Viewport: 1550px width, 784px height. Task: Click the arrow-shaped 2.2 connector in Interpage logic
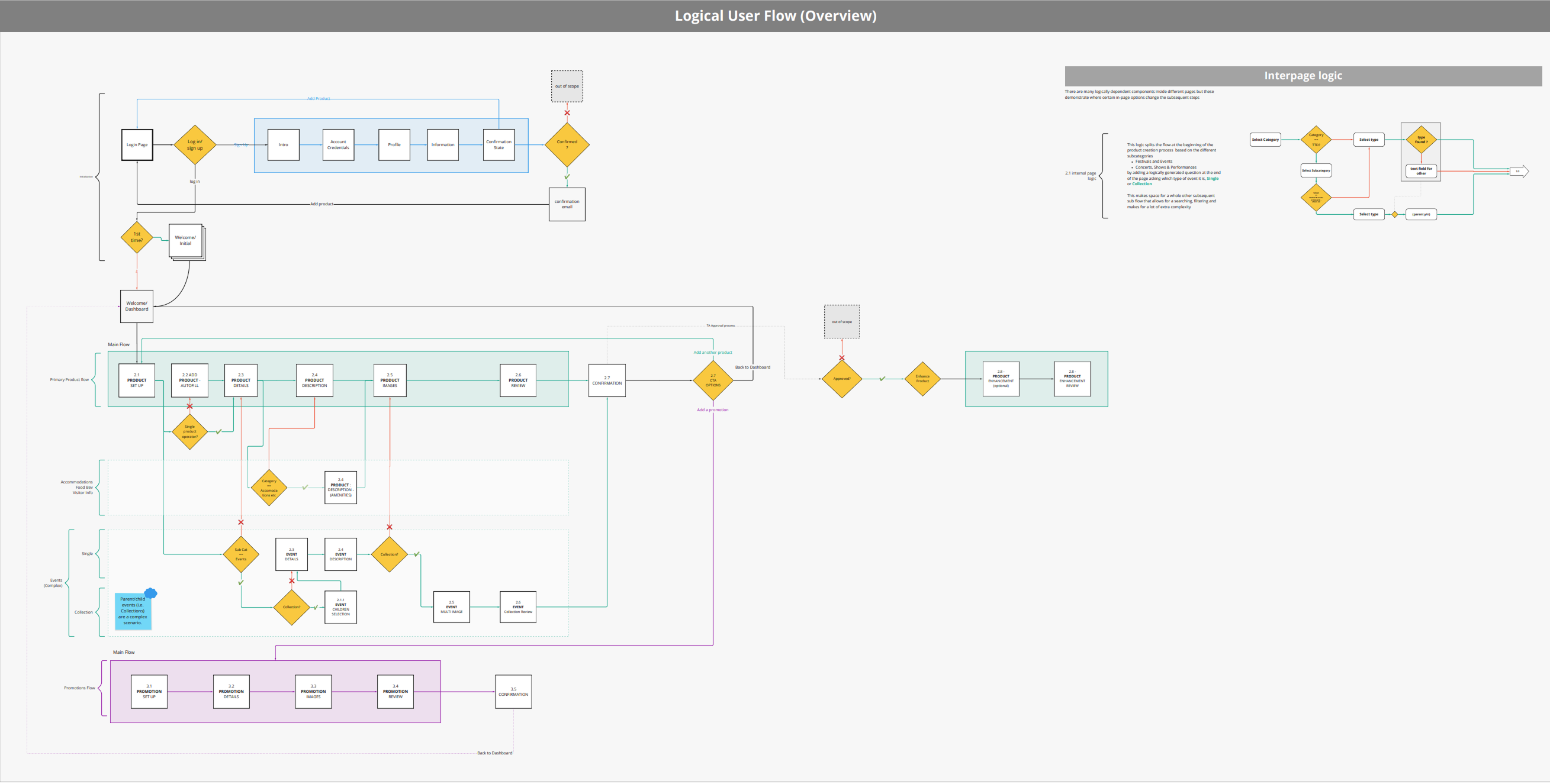point(1519,172)
